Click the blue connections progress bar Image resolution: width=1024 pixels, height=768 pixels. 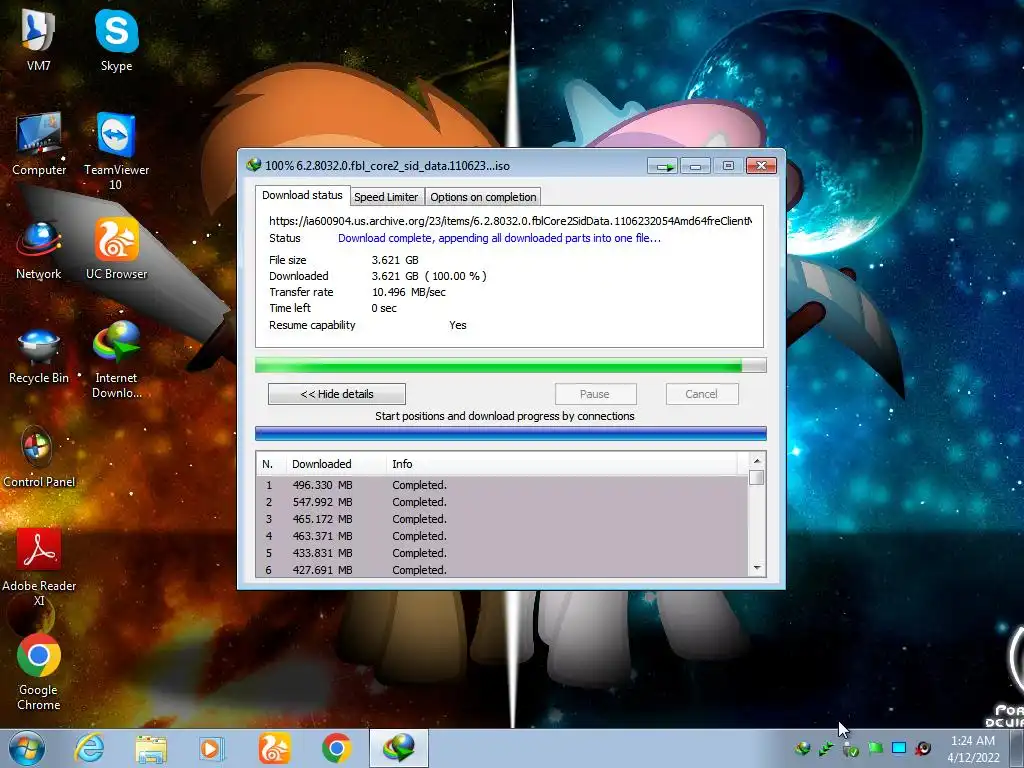(511, 434)
